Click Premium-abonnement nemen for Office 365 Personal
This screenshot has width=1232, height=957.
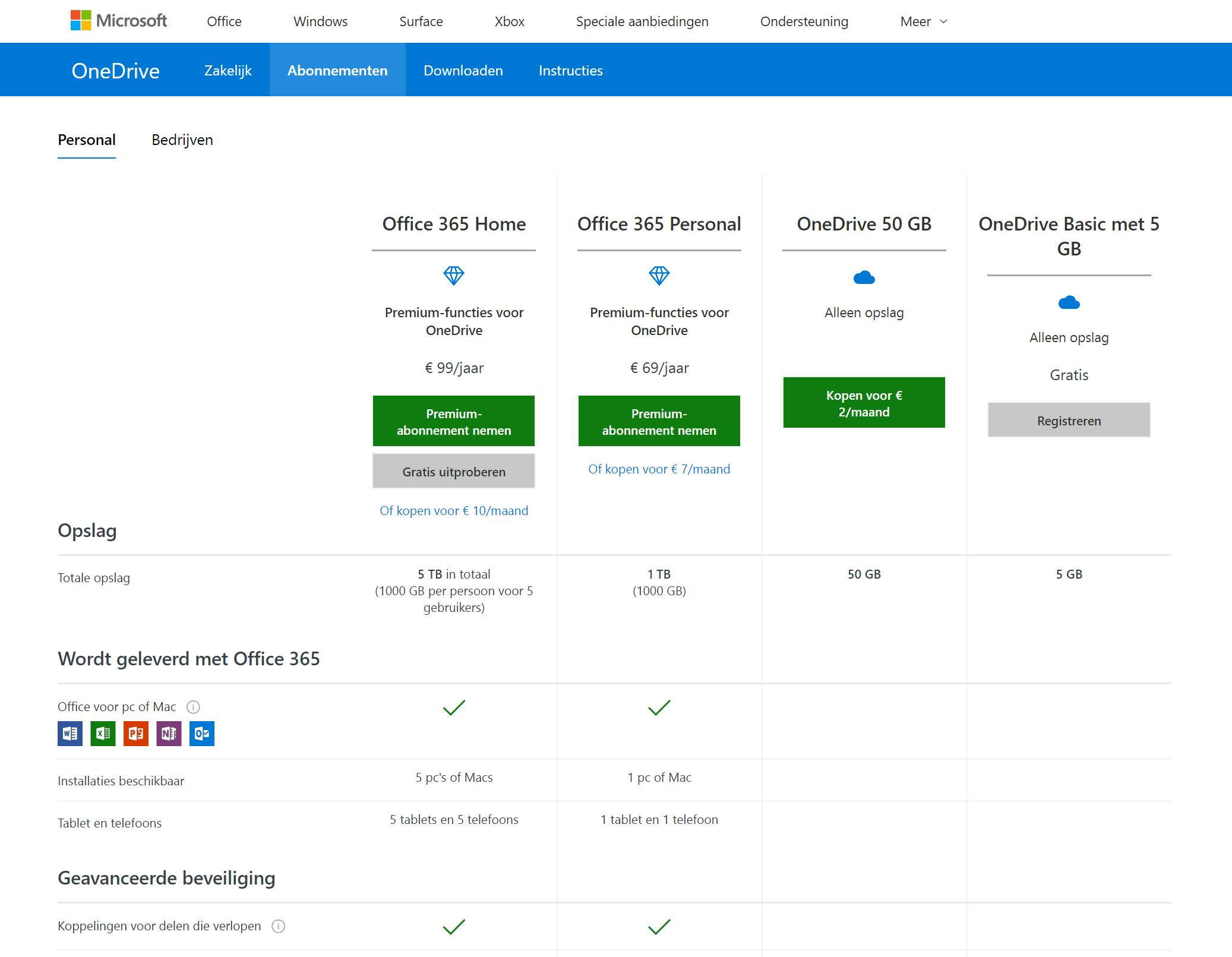pos(659,421)
